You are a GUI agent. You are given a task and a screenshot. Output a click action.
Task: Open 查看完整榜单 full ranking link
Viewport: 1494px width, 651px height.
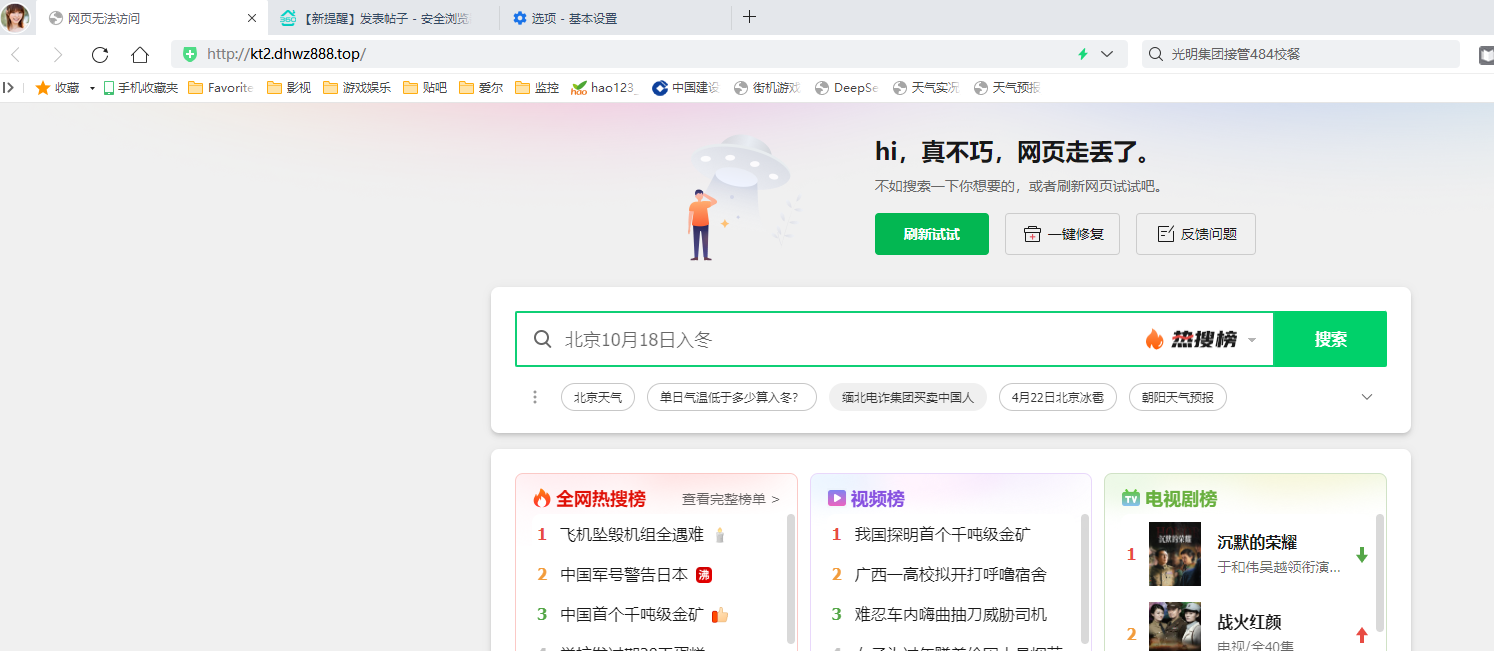tap(724, 498)
